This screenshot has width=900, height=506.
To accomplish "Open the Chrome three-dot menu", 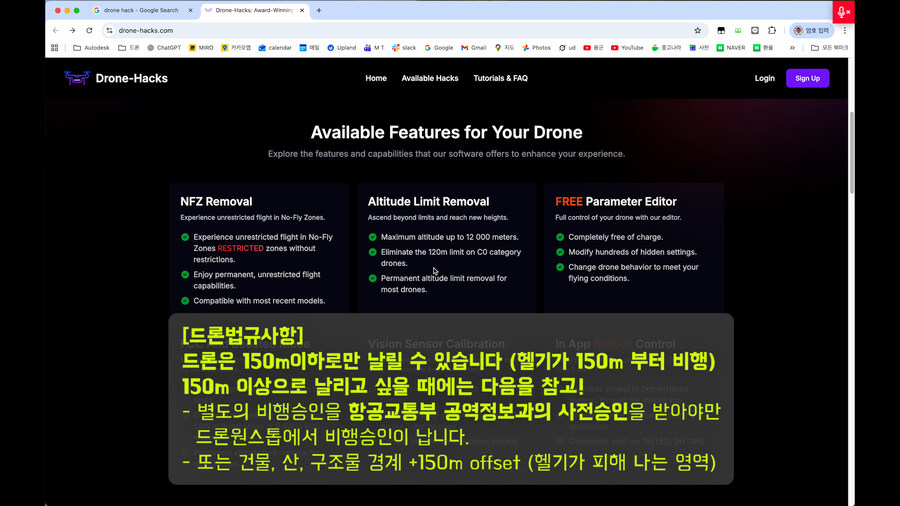I will 844,30.
